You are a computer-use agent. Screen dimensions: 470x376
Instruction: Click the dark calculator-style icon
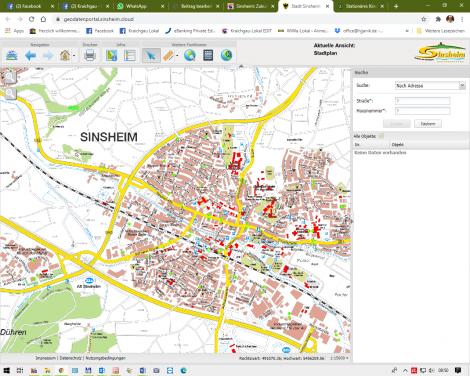point(208,55)
